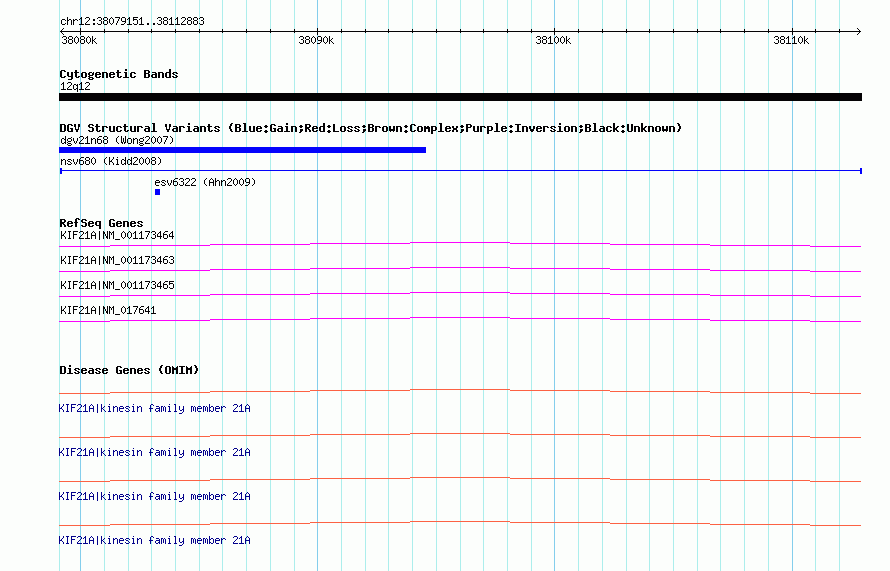Click the small blue esv6322 variant square
Viewport: 890px width, 571px height.
coord(158,192)
